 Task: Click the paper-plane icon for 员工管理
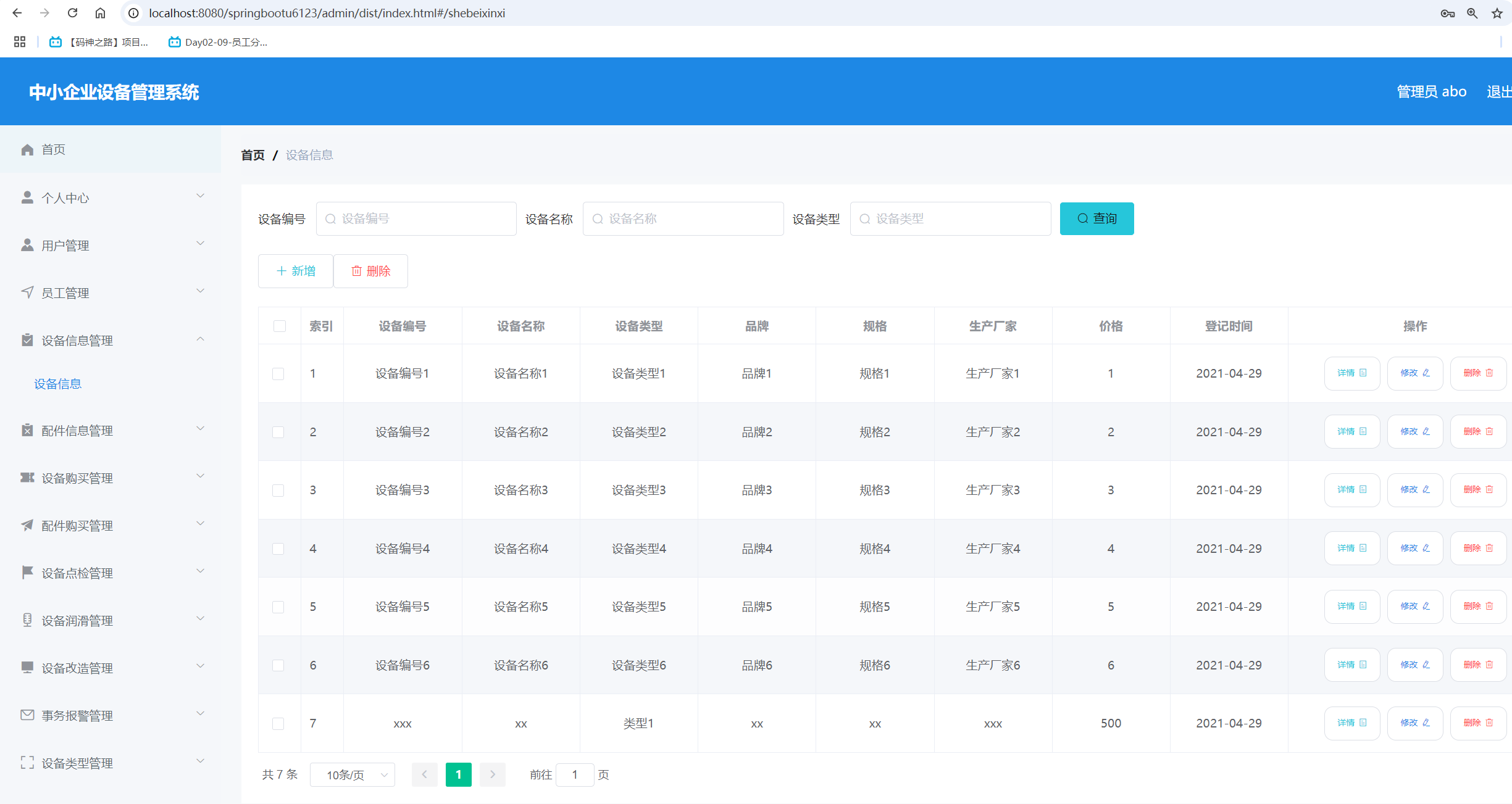coord(27,292)
